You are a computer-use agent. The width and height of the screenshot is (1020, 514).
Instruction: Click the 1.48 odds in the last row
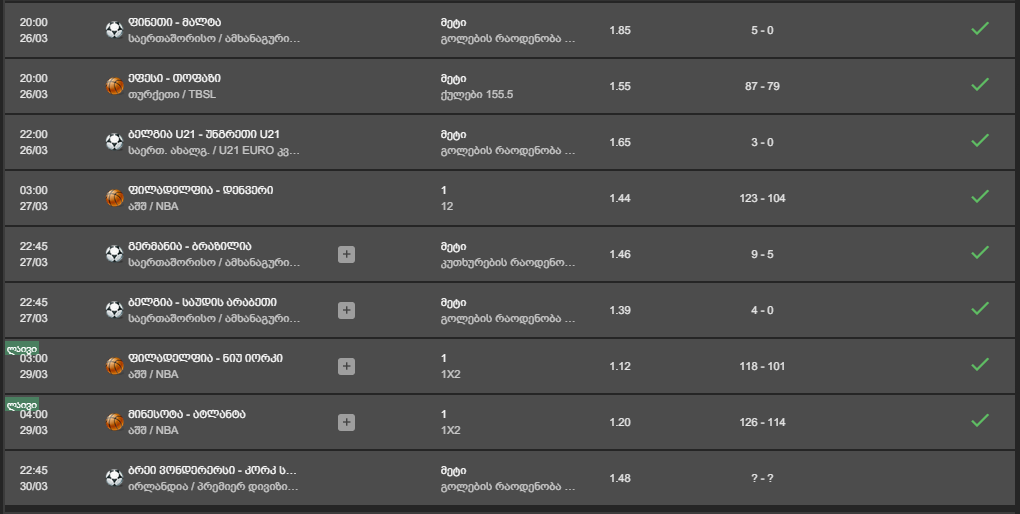tap(620, 478)
